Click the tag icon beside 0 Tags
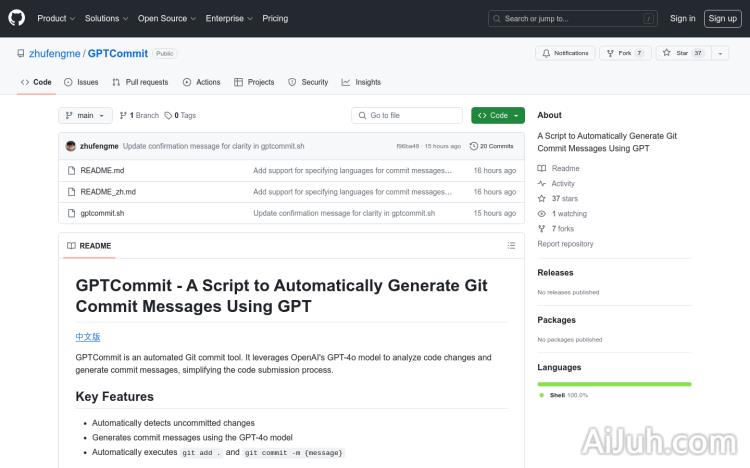This screenshot has width=750, height=468. pyautogui.click(x=168, y=115)
